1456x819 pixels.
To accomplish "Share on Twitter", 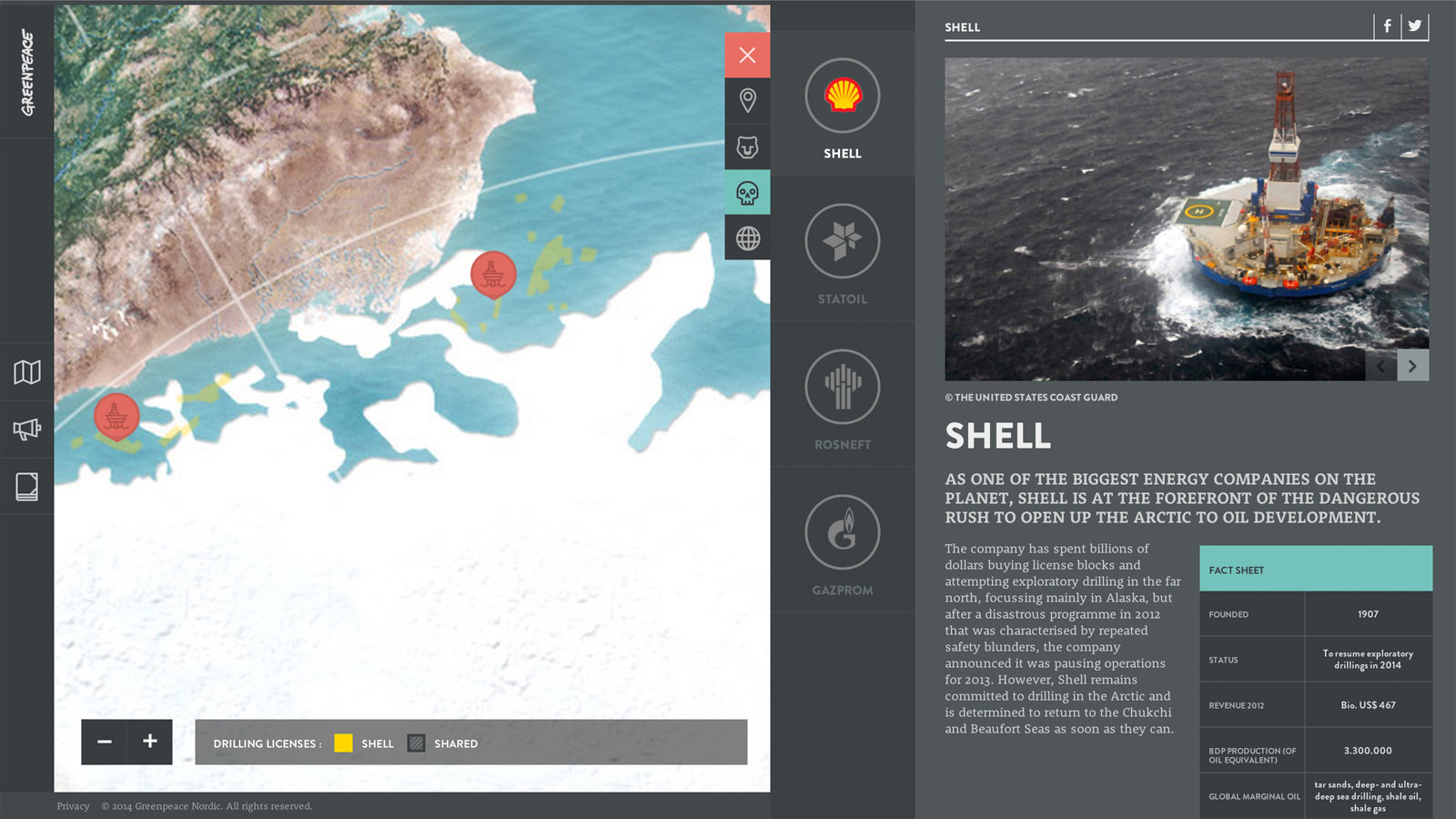I will [1415, 26].
